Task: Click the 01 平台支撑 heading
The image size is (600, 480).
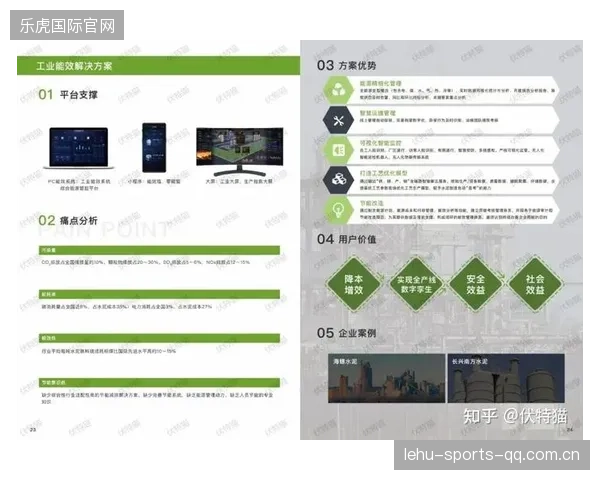Action: [68, 94]
